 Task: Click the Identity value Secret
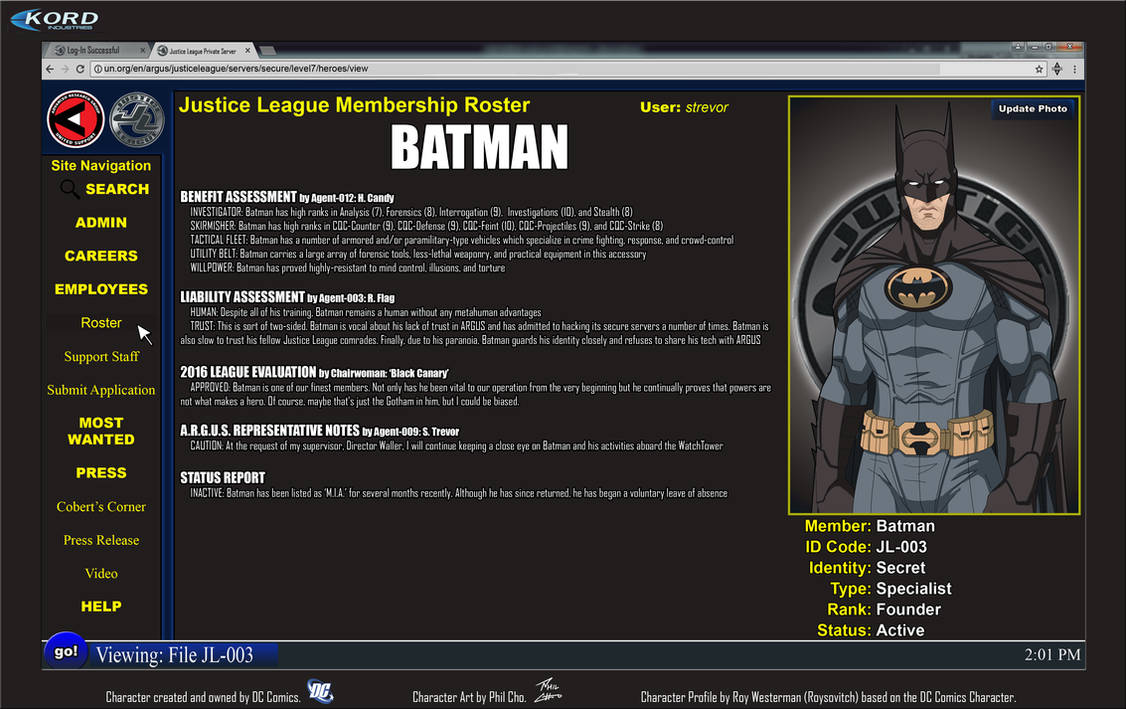pyautogui.click(x=901, y=567)
